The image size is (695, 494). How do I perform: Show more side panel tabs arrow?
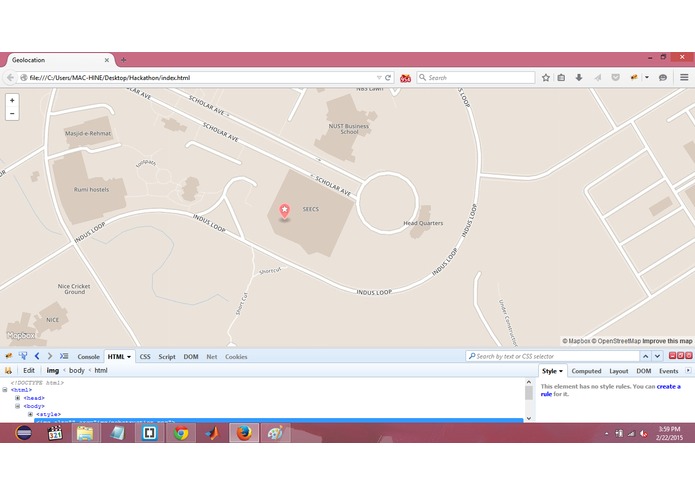pyautogui.click(x=688, y=371)
